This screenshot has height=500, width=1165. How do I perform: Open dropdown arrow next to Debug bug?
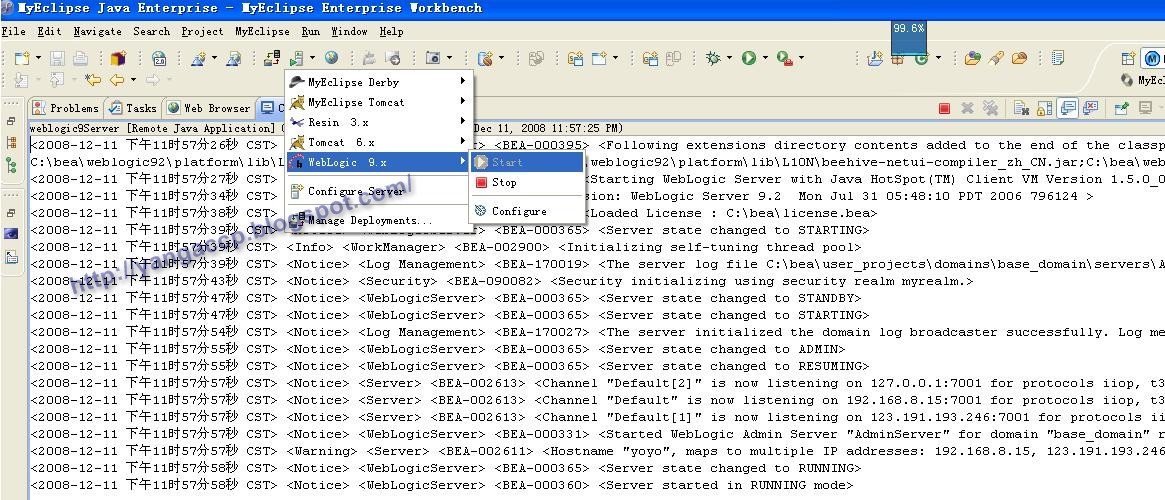(729, 58)
